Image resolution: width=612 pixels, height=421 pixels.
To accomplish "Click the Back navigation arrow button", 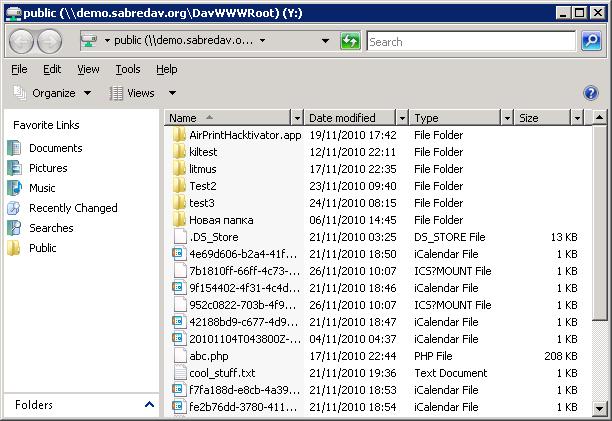I will point(21,41).
